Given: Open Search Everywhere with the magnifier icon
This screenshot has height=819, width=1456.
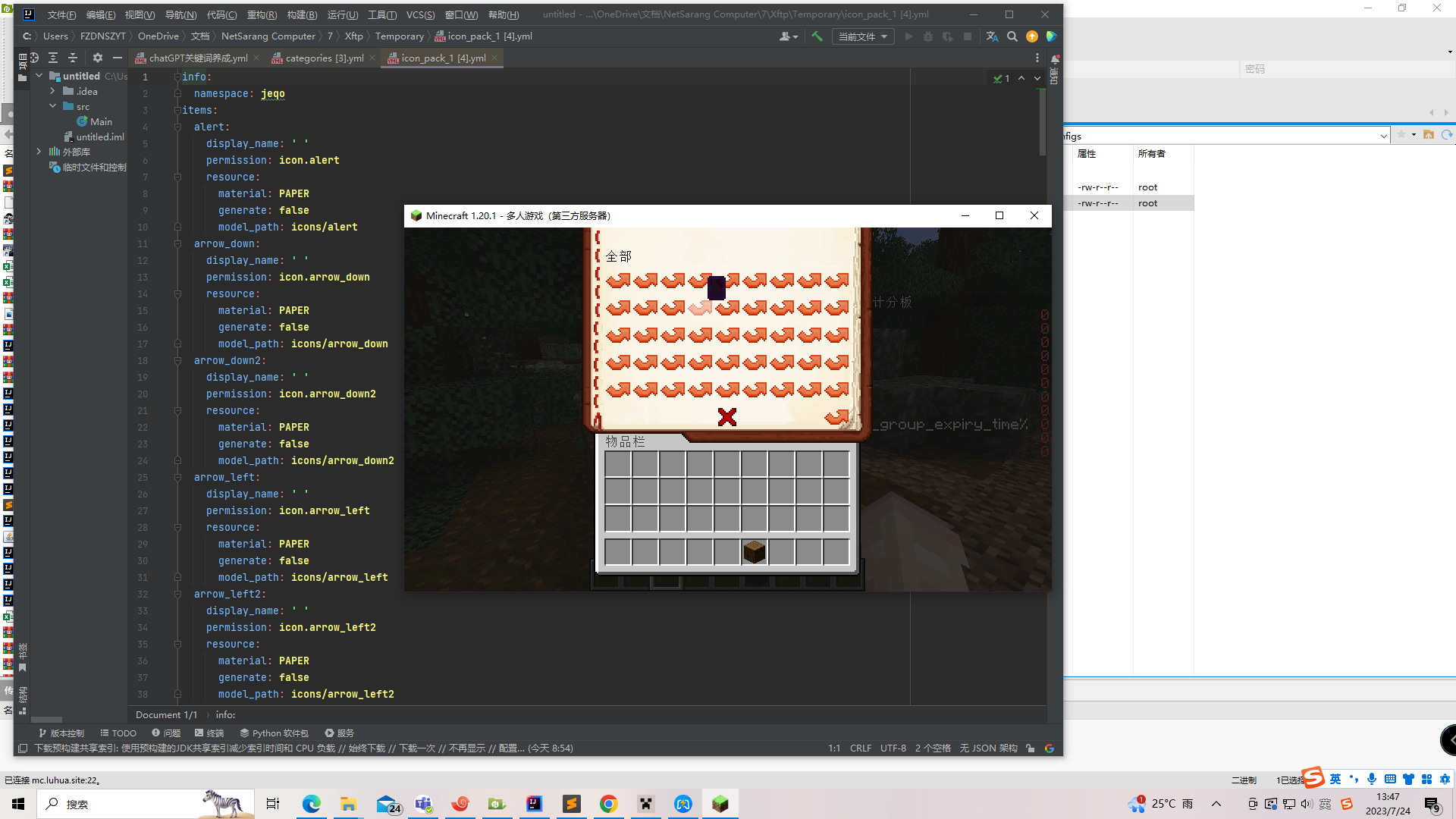Looking at the screenshot, I should pos(1012,36).
